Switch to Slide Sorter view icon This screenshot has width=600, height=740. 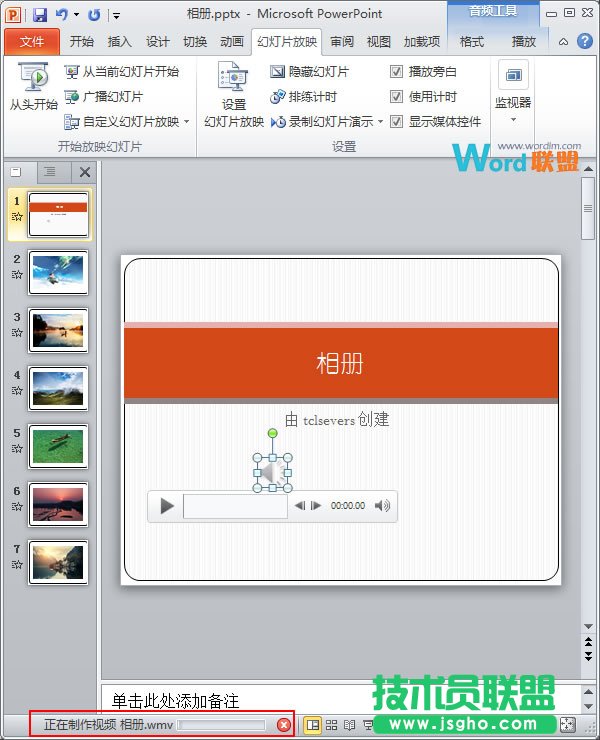pyautogui.click(x=331, y=725)
